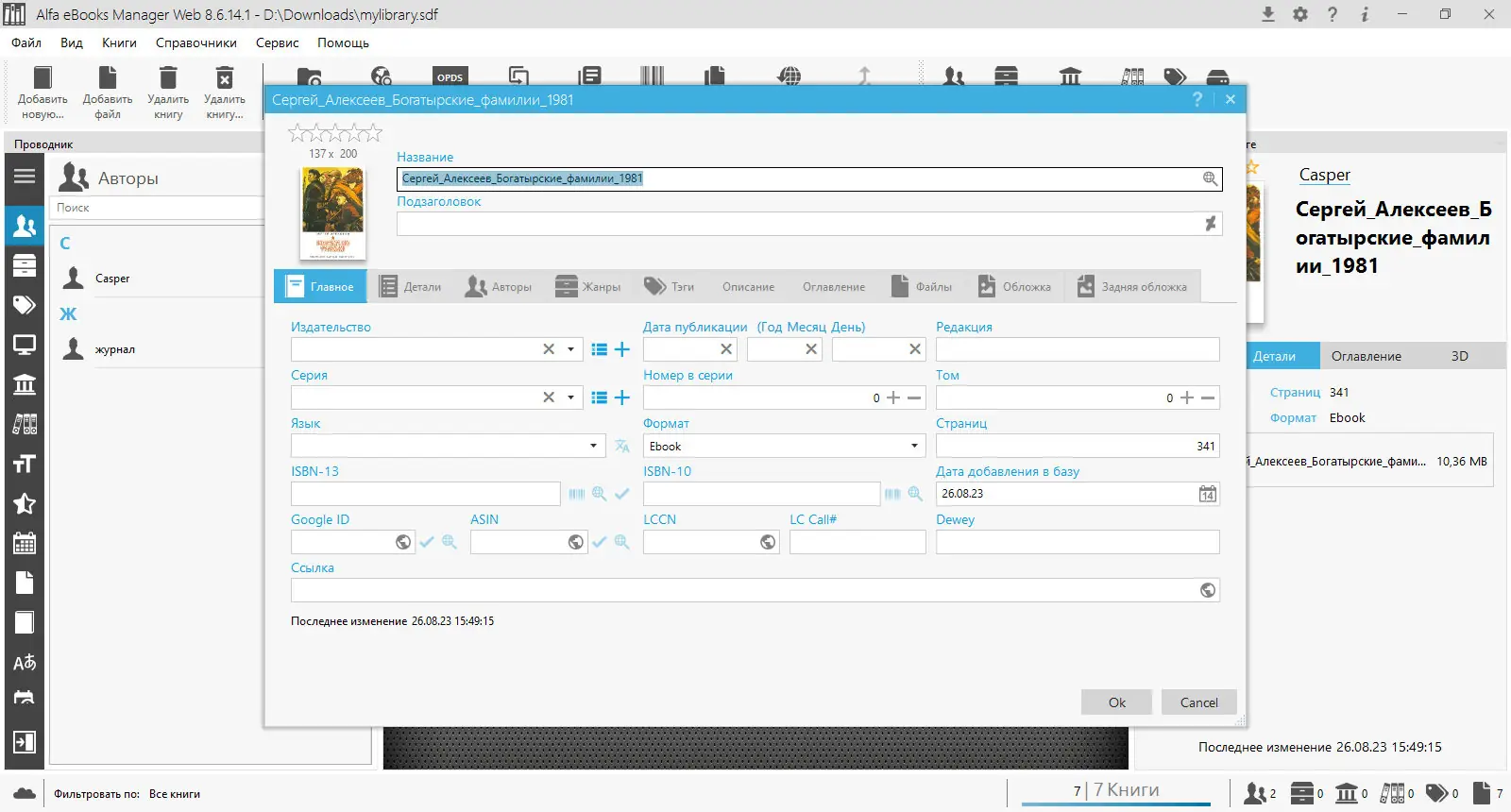
Task: Click the authors search field
Action: (156, 208)
